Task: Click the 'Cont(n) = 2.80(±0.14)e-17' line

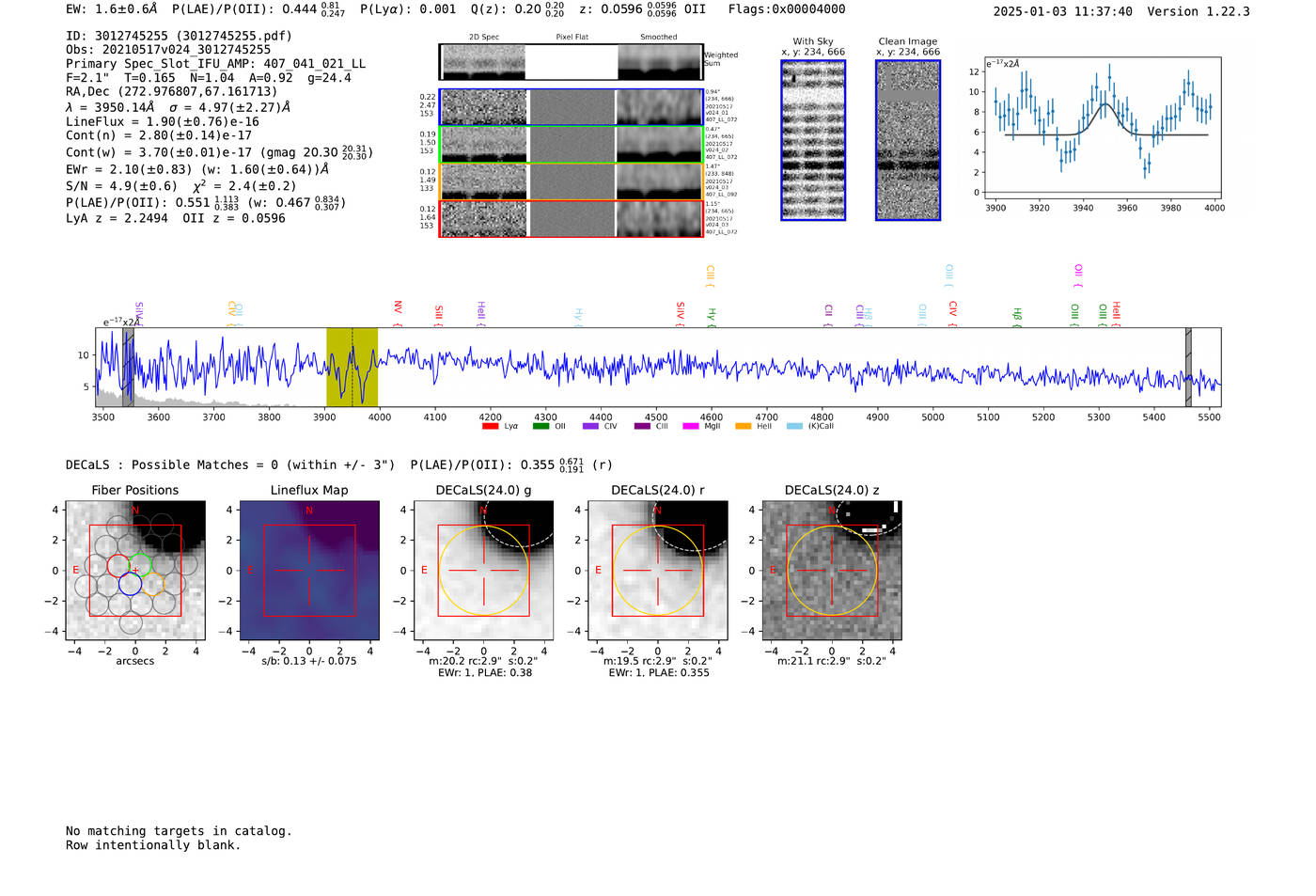Action: pos(159,135)
